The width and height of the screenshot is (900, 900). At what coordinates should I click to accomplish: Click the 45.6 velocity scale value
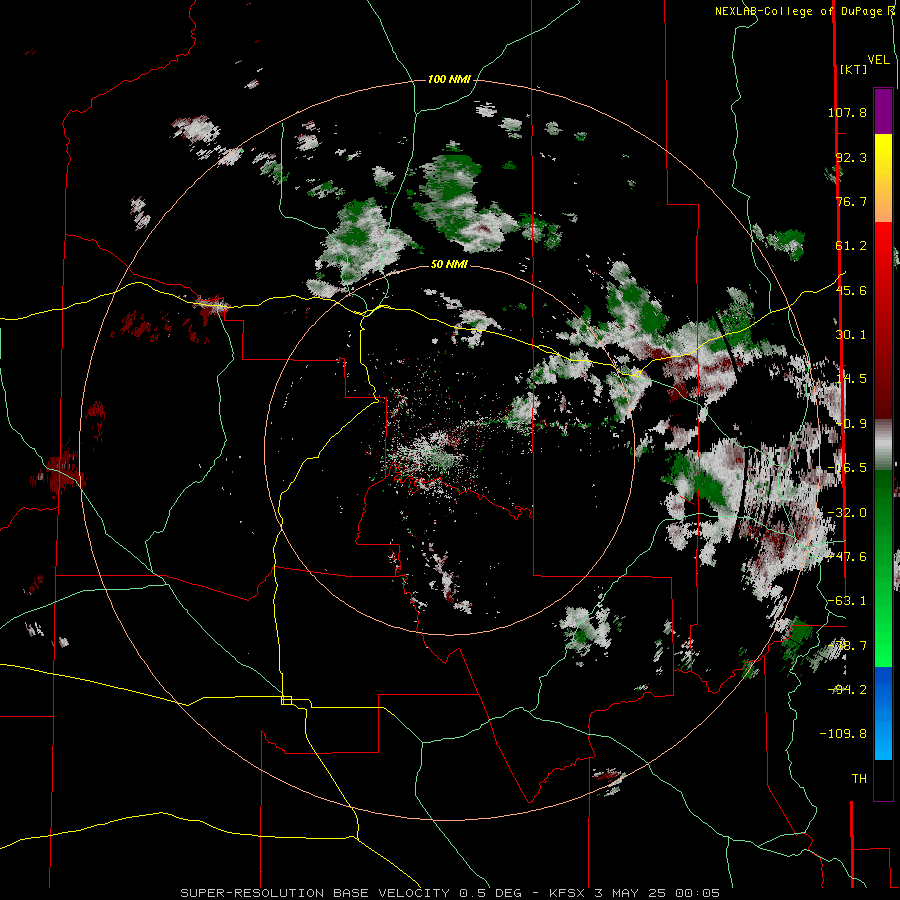(x=851, y=290)
